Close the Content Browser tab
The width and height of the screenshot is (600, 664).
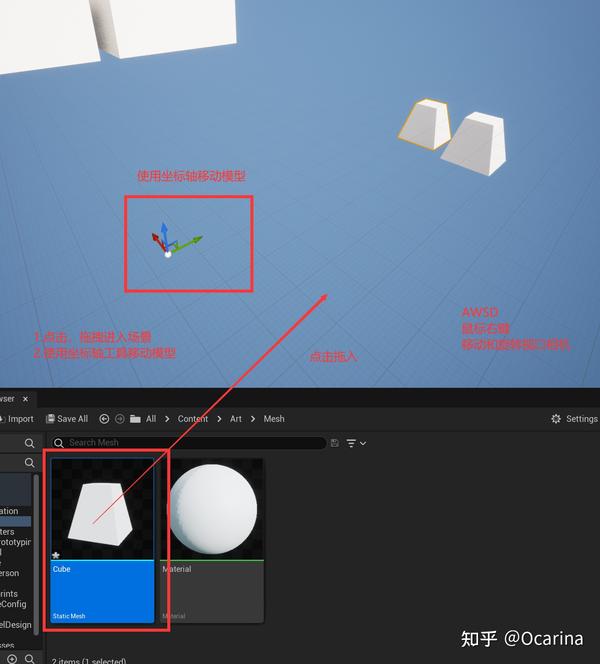point(25,399)
